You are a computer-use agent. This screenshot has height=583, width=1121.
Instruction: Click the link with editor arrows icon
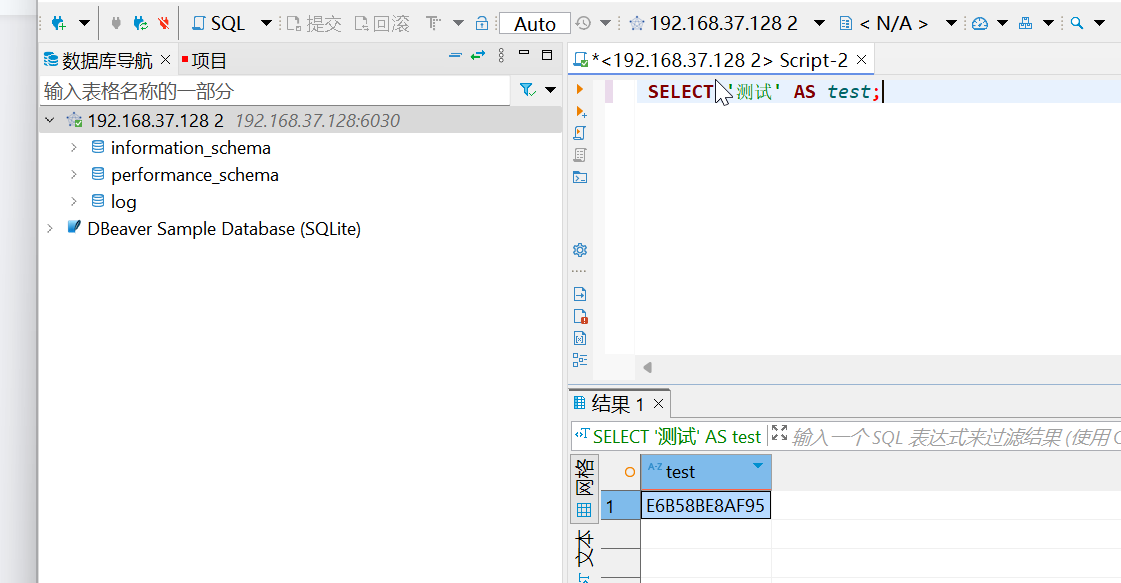478,56
